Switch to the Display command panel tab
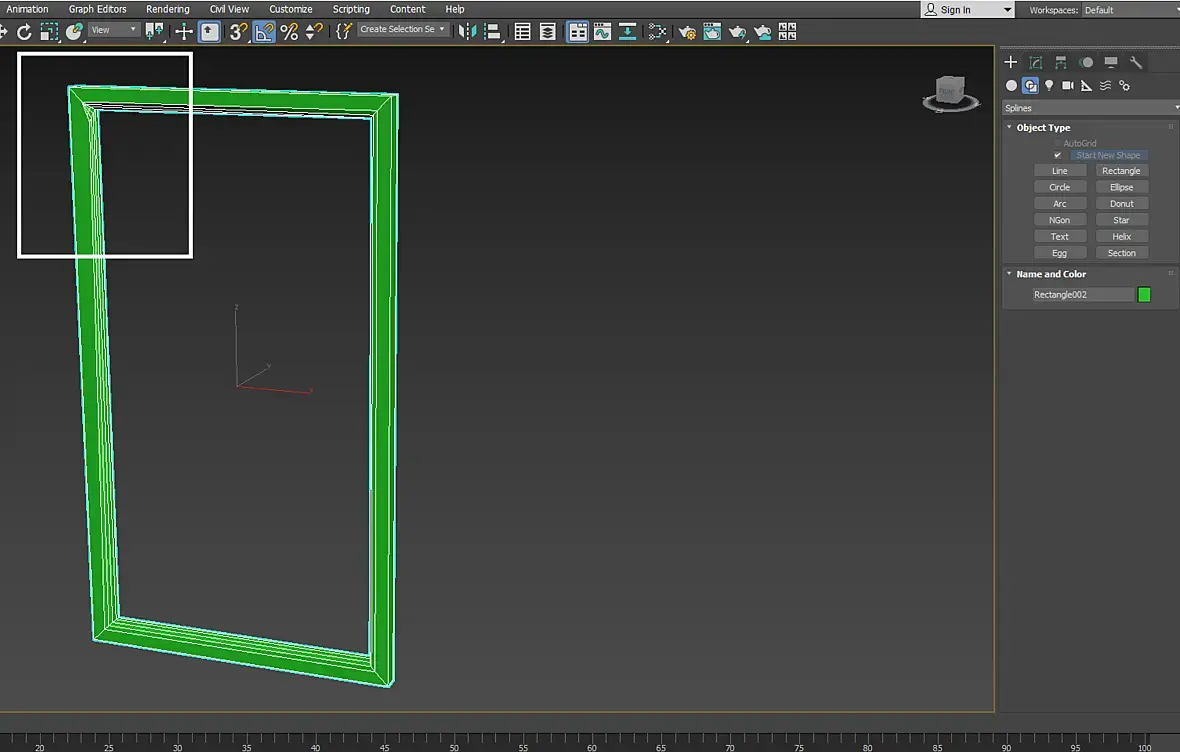 click(x=1111, y=62)
